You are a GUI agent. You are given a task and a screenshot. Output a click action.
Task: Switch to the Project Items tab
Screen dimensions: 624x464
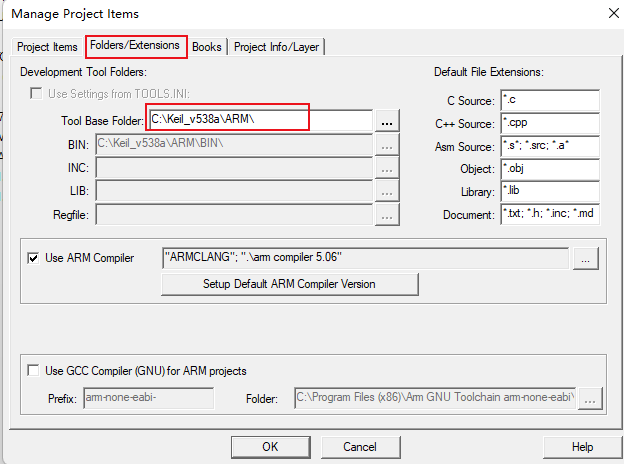tap(48, 47)
